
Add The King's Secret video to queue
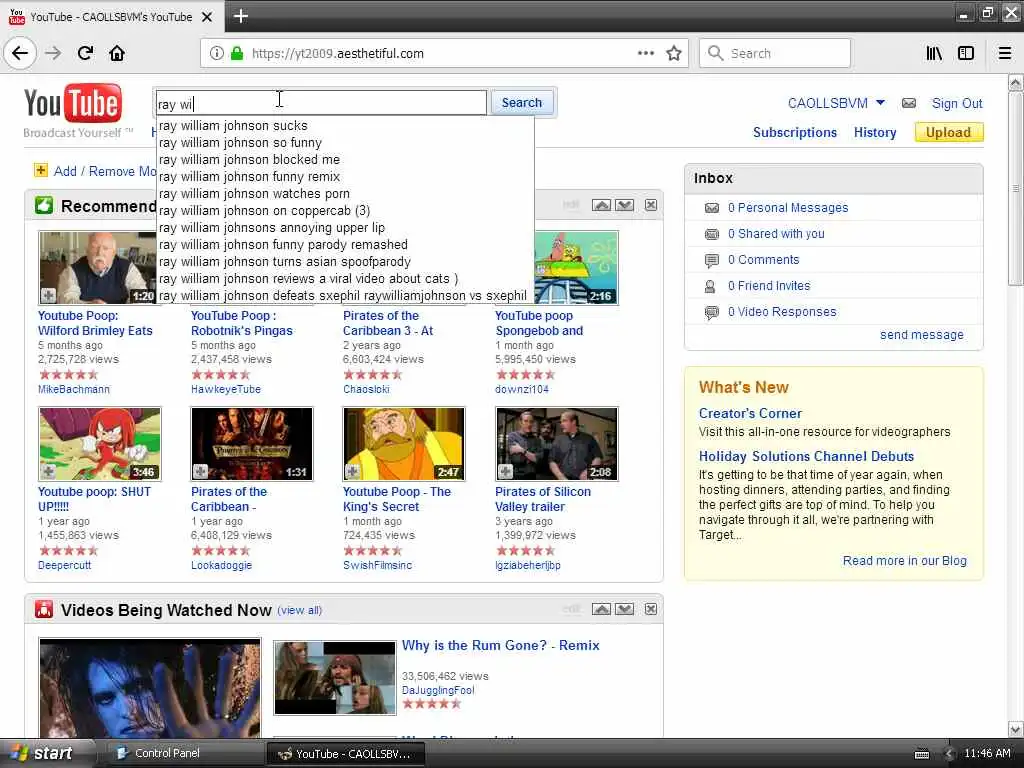click(x=353, y=471)
